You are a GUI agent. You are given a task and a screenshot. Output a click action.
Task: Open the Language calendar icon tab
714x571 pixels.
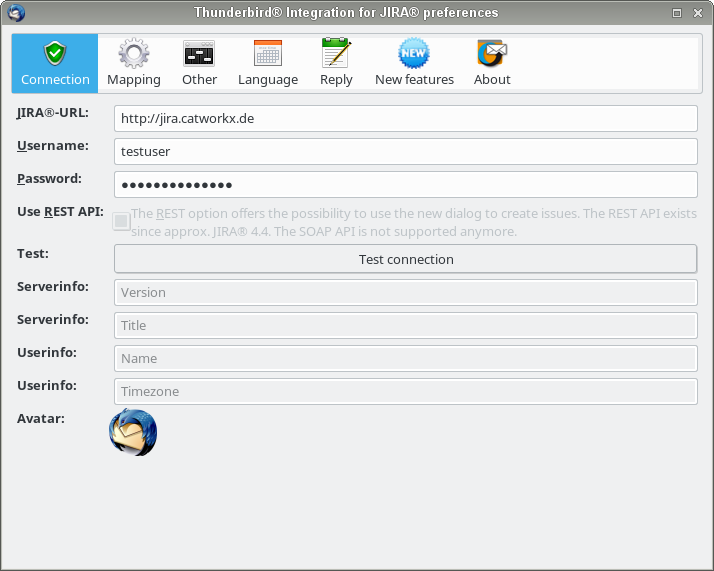pyautogui.click(x=267, y=64)
